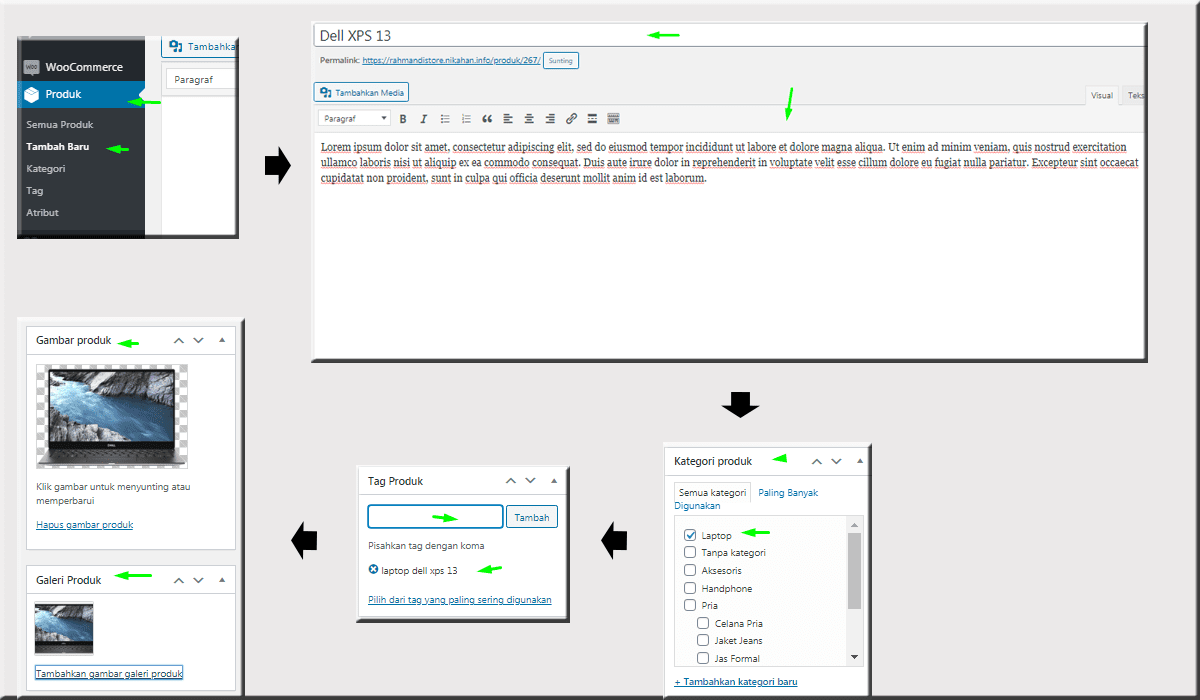
Task: Open the Paragraf format dropdown in main editor
Action: (x=355, y=118)
